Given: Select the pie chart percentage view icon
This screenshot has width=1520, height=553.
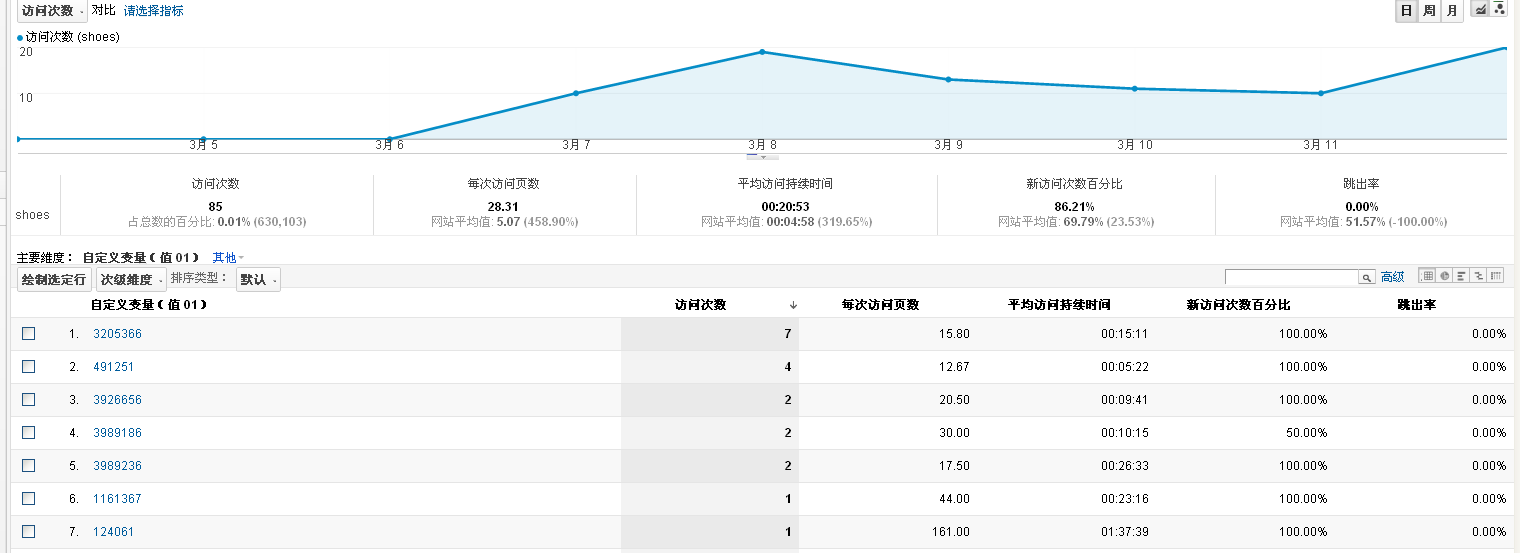Looking at the screenshot, I should [x=1445, y=276].
